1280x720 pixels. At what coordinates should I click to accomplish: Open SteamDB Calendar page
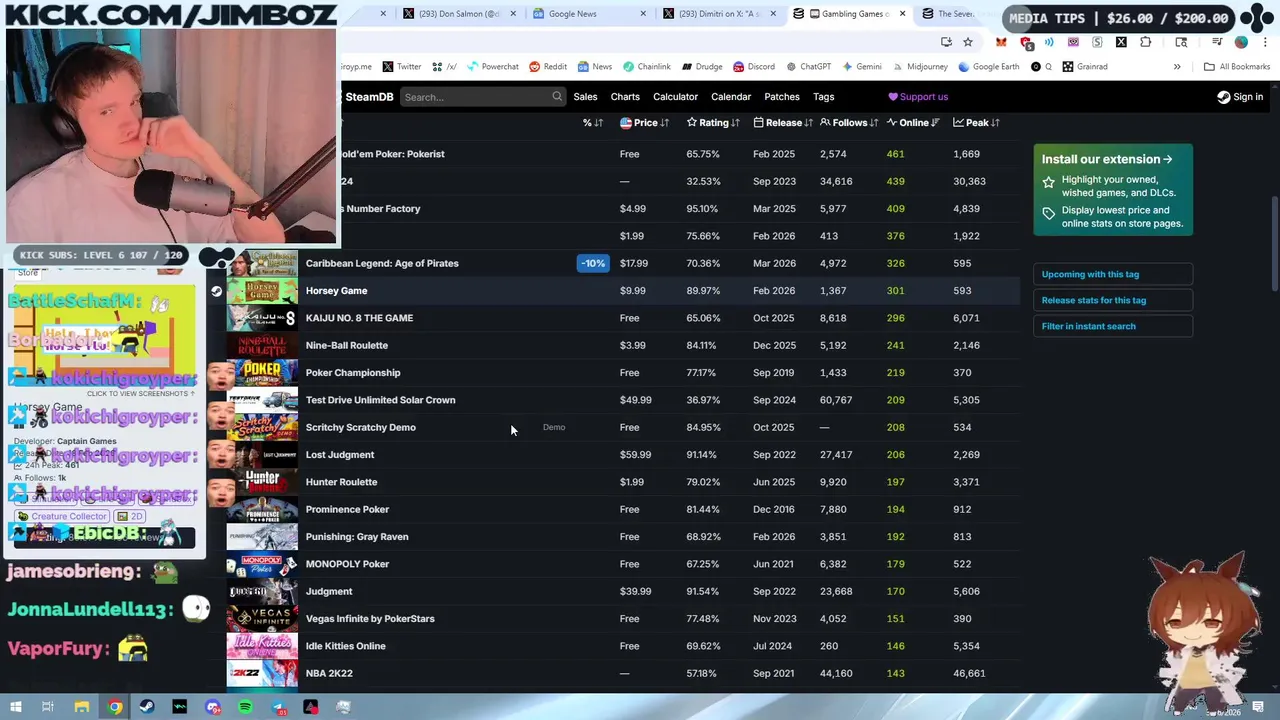pos(731,97)
